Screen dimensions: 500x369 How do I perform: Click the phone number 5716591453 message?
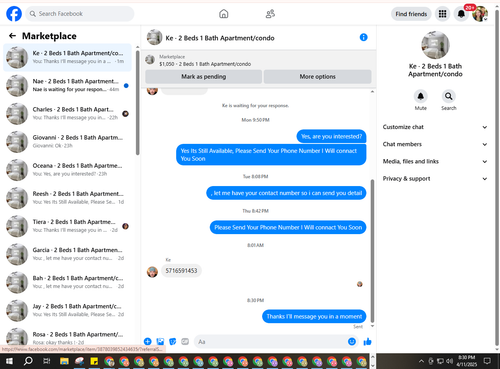coord(182,271)
